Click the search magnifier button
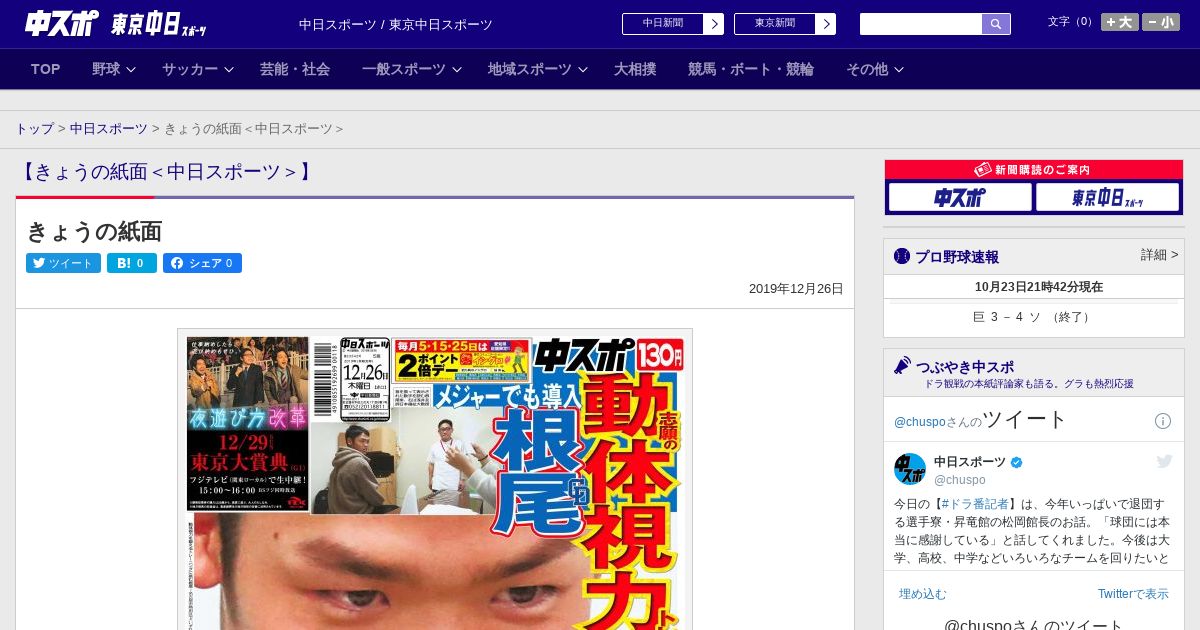1200x630 pixels. (996, 24)
